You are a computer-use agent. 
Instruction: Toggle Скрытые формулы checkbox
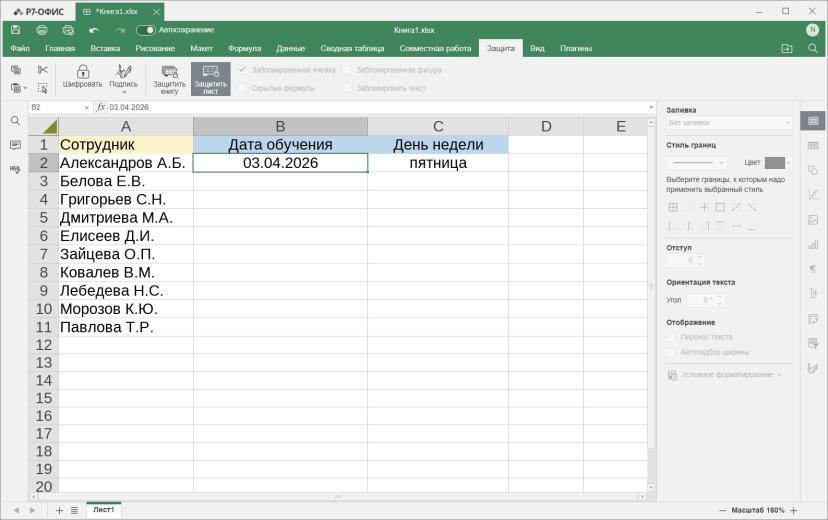242,88
